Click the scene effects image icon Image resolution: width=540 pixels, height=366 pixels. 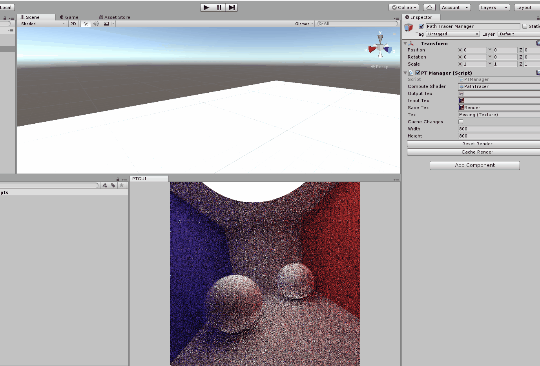point(106,24)
